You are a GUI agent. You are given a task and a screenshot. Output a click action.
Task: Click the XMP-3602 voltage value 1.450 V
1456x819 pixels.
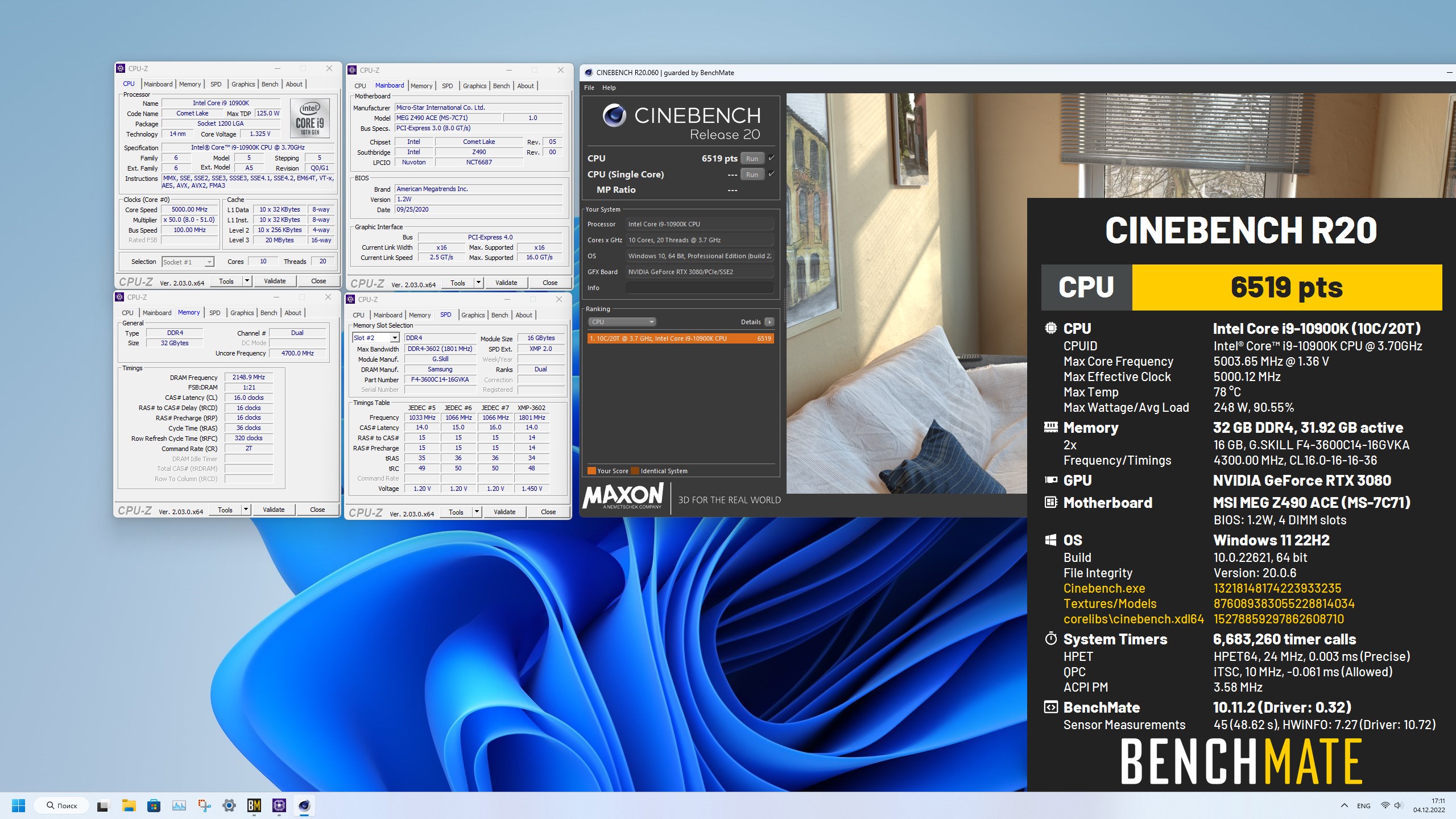click(x=532, y=489)
